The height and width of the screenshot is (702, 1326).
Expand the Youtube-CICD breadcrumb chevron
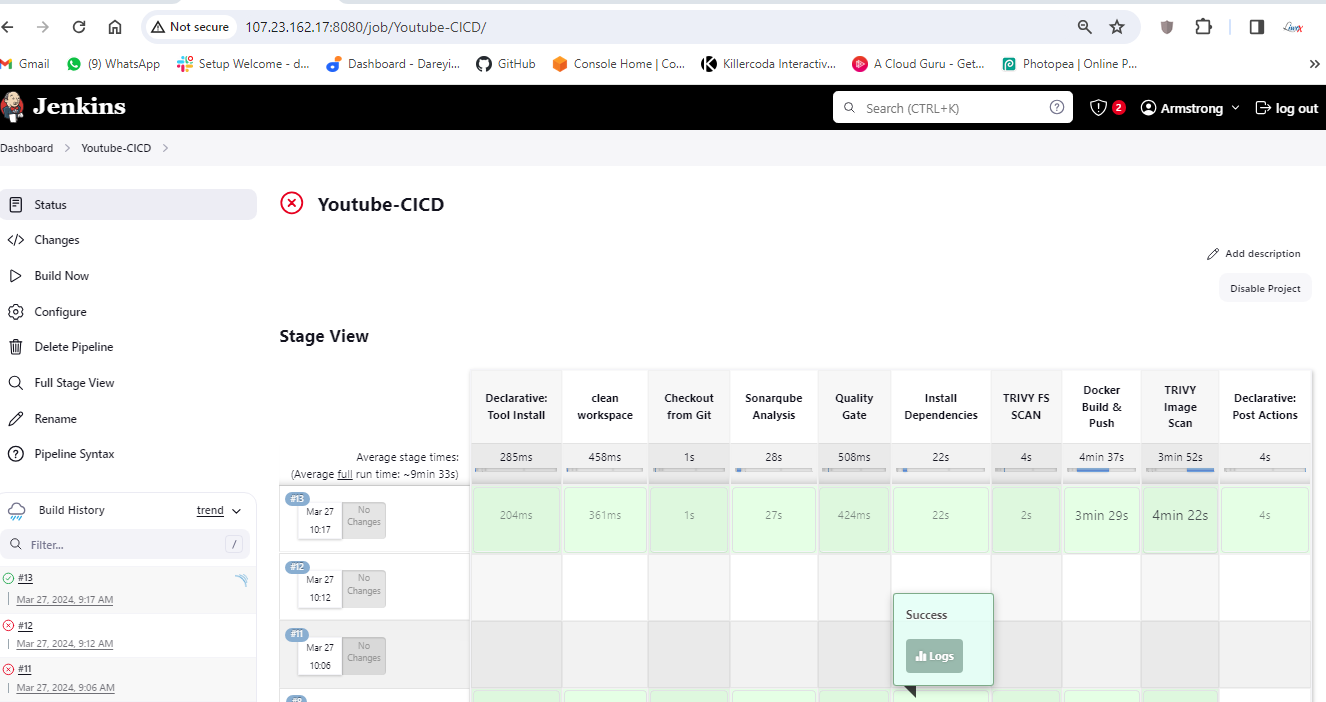(x=165, y=148)
